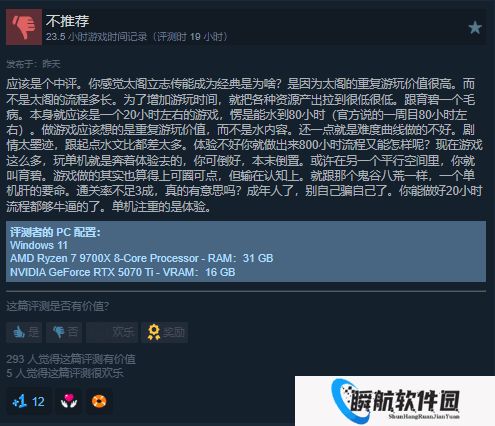Click the orange lifebuoy award icon
495x426 pixels.
pyautogui.click(x=99, y=401)
